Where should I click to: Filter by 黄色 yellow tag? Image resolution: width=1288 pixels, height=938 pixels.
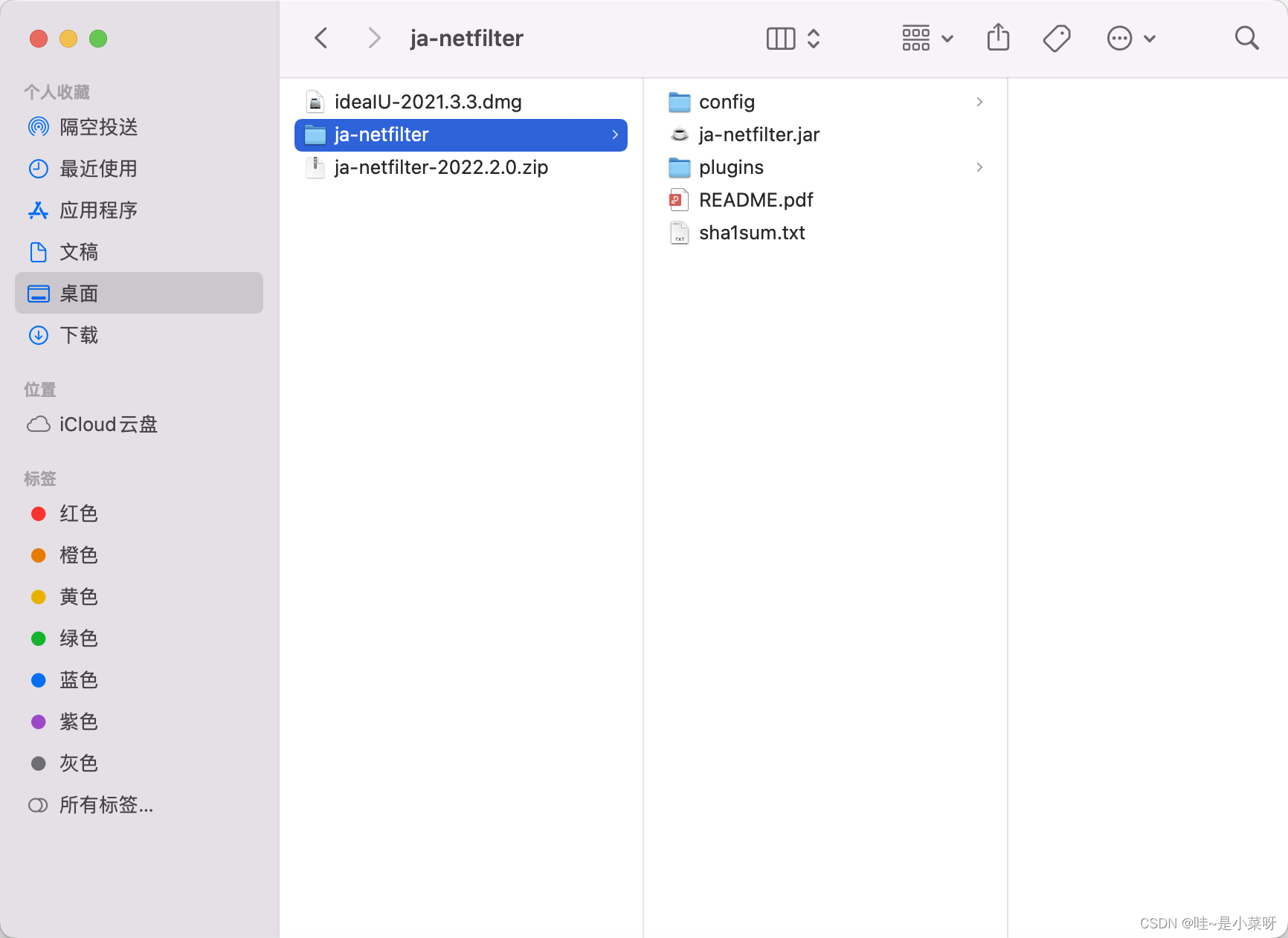(139, 597)
